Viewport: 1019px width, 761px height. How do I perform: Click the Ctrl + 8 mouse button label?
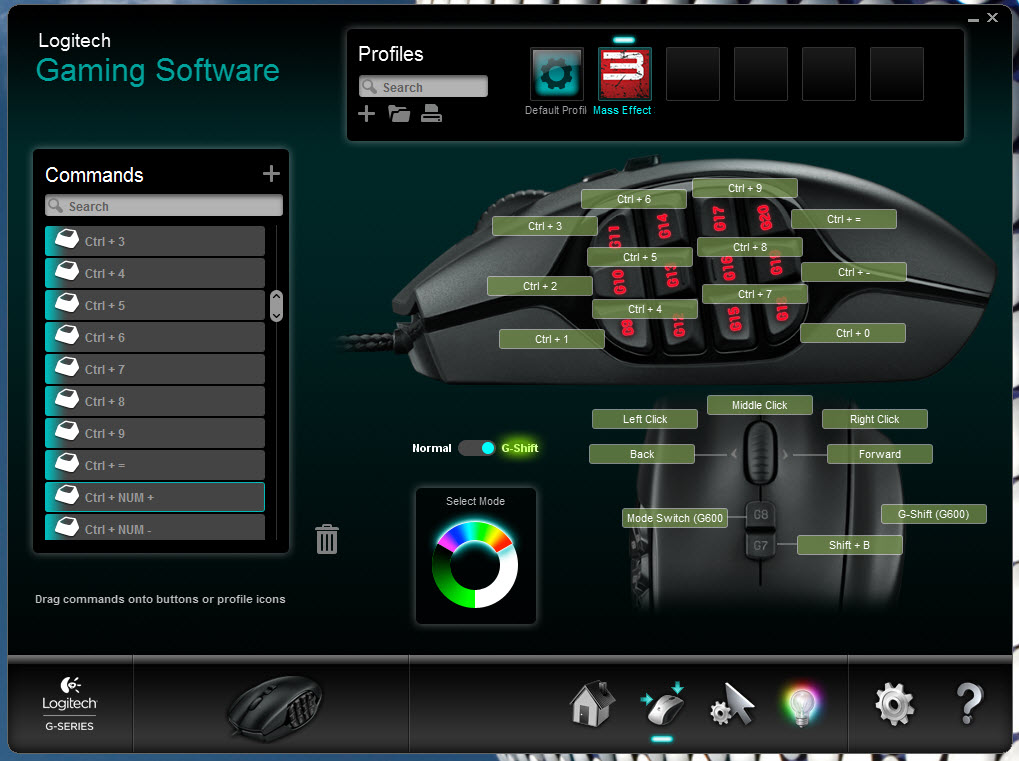coord(750,247)
